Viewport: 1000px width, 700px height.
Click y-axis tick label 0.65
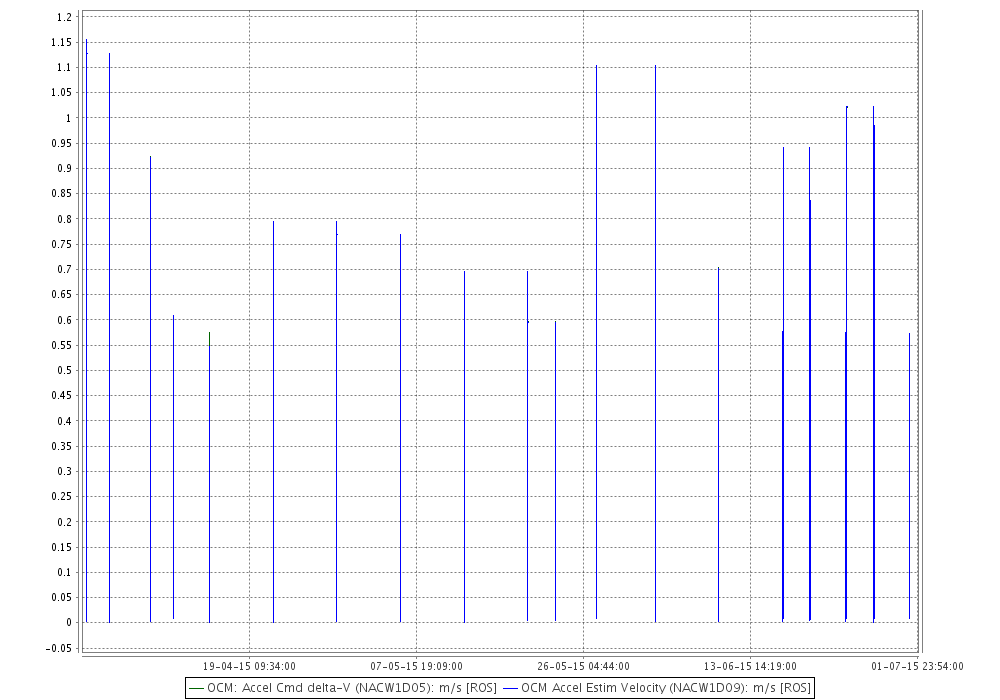coord(62,295)
